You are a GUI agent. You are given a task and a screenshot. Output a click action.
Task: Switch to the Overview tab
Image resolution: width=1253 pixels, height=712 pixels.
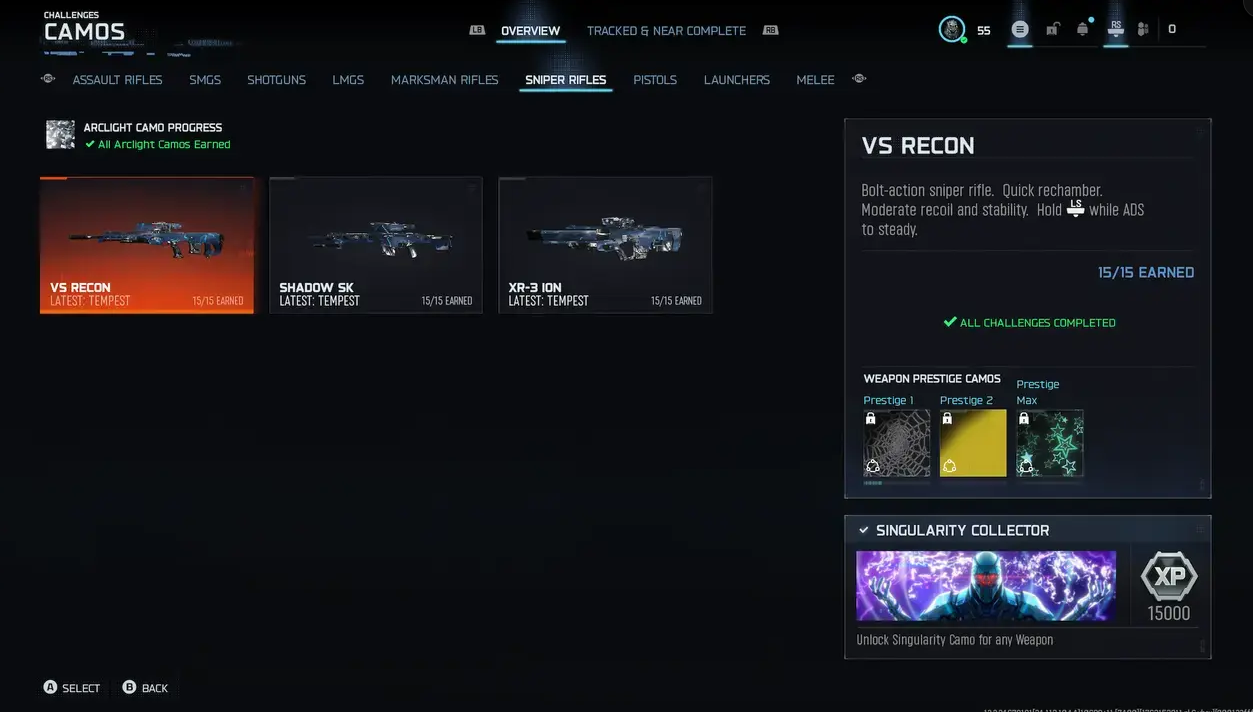pos(530,31)
